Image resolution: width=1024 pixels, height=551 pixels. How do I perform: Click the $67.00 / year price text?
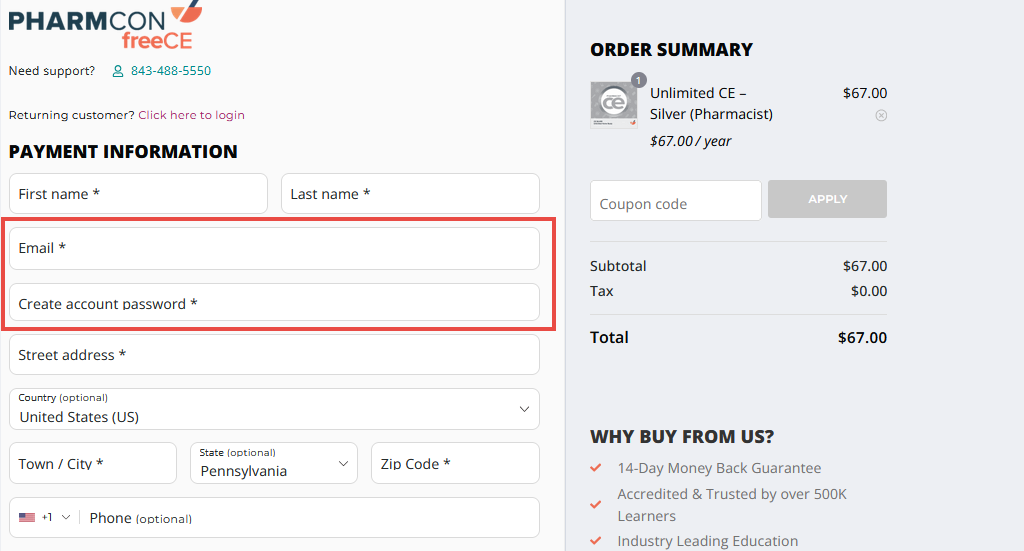point(690,141)
